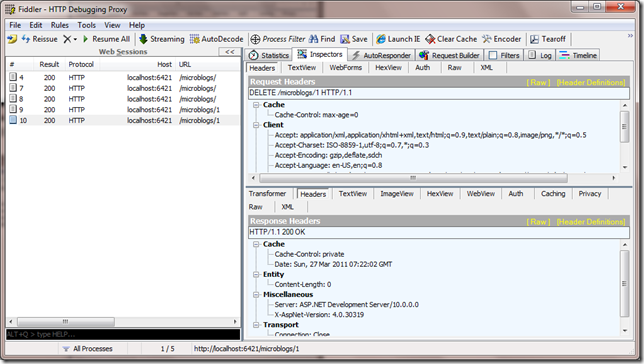The image size is (644, 364).
Task: Open the View menu
Action: [x=112, y=25]
